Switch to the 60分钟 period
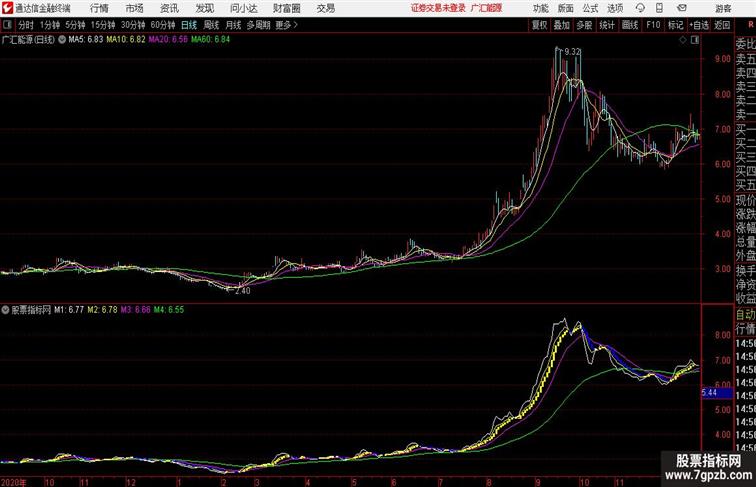Screen dimensions: 756x487 point(163,25)
